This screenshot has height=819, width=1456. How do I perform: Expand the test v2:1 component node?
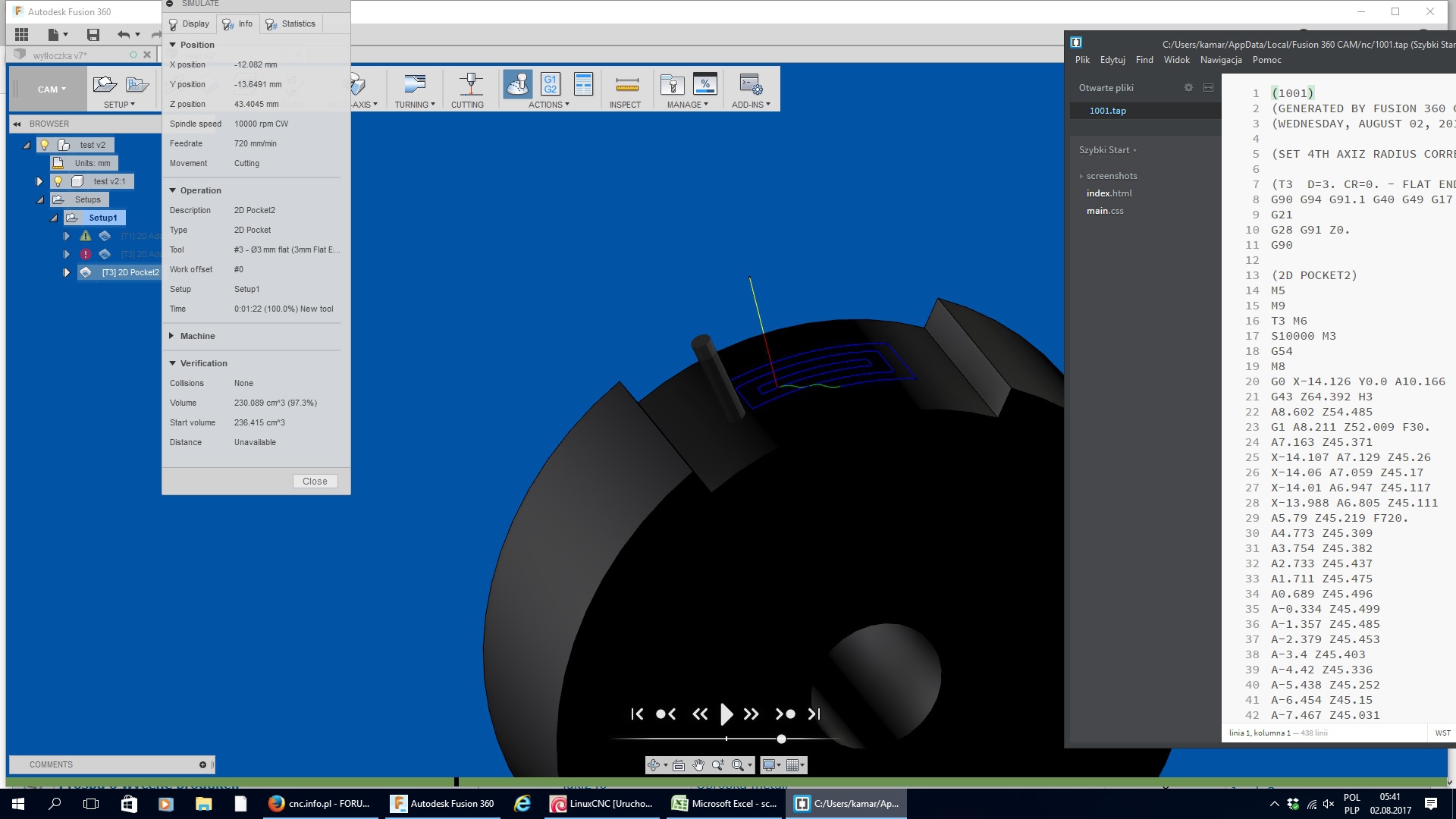click(x=39, y=181)
